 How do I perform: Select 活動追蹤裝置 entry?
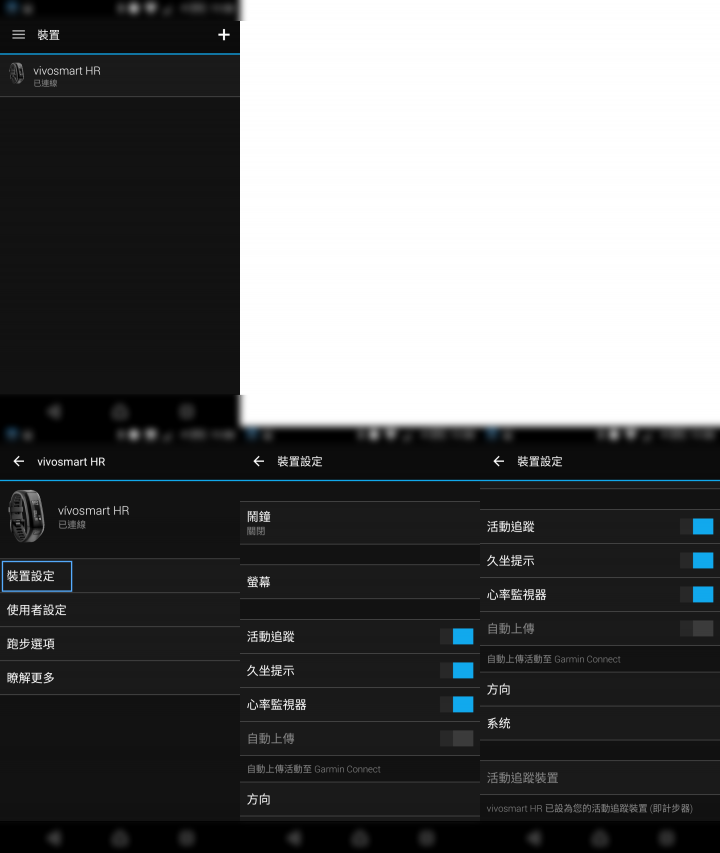tap(600, 778)
